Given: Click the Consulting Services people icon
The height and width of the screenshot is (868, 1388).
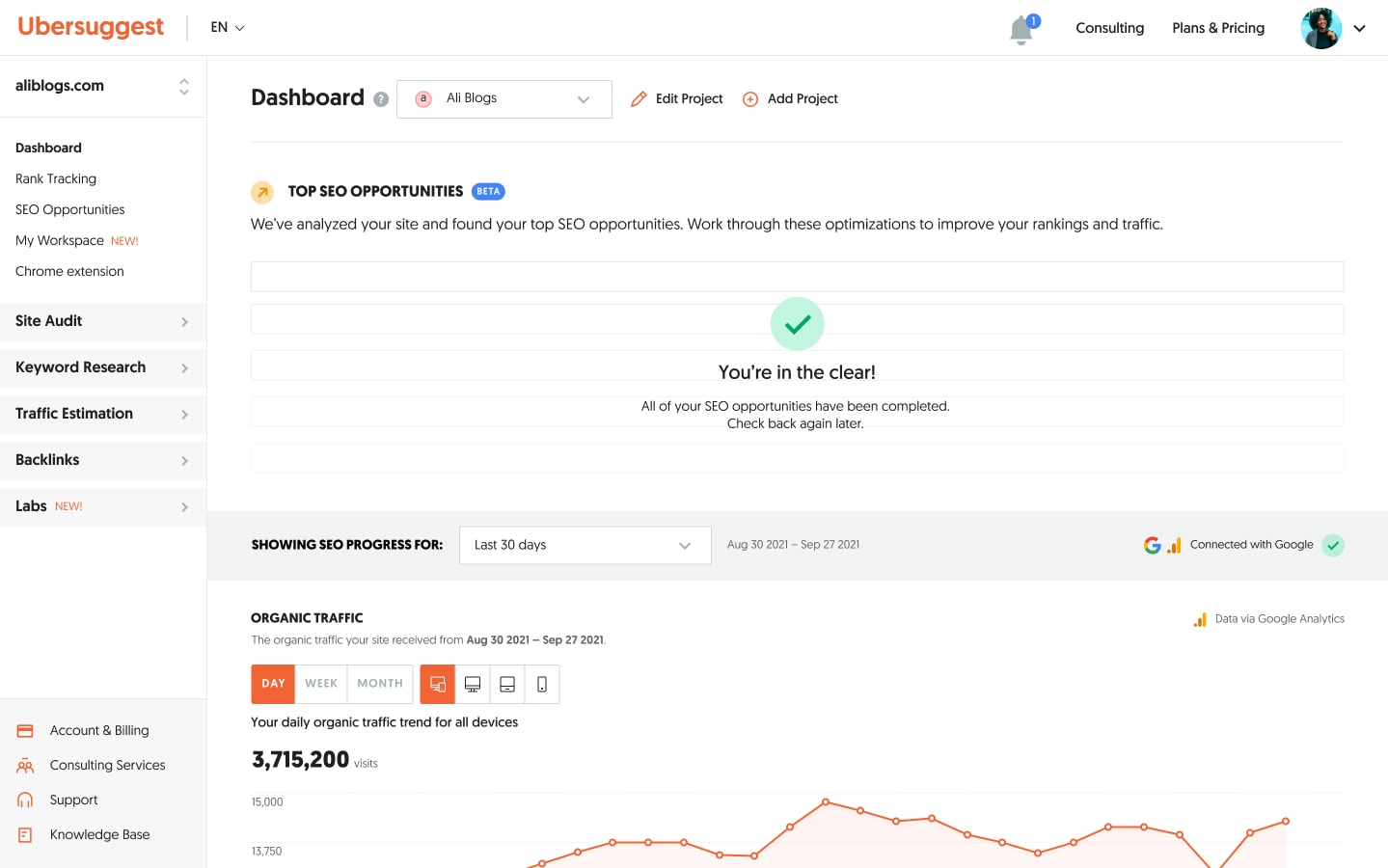Looking at the screenshot, I should coord(25,766).
